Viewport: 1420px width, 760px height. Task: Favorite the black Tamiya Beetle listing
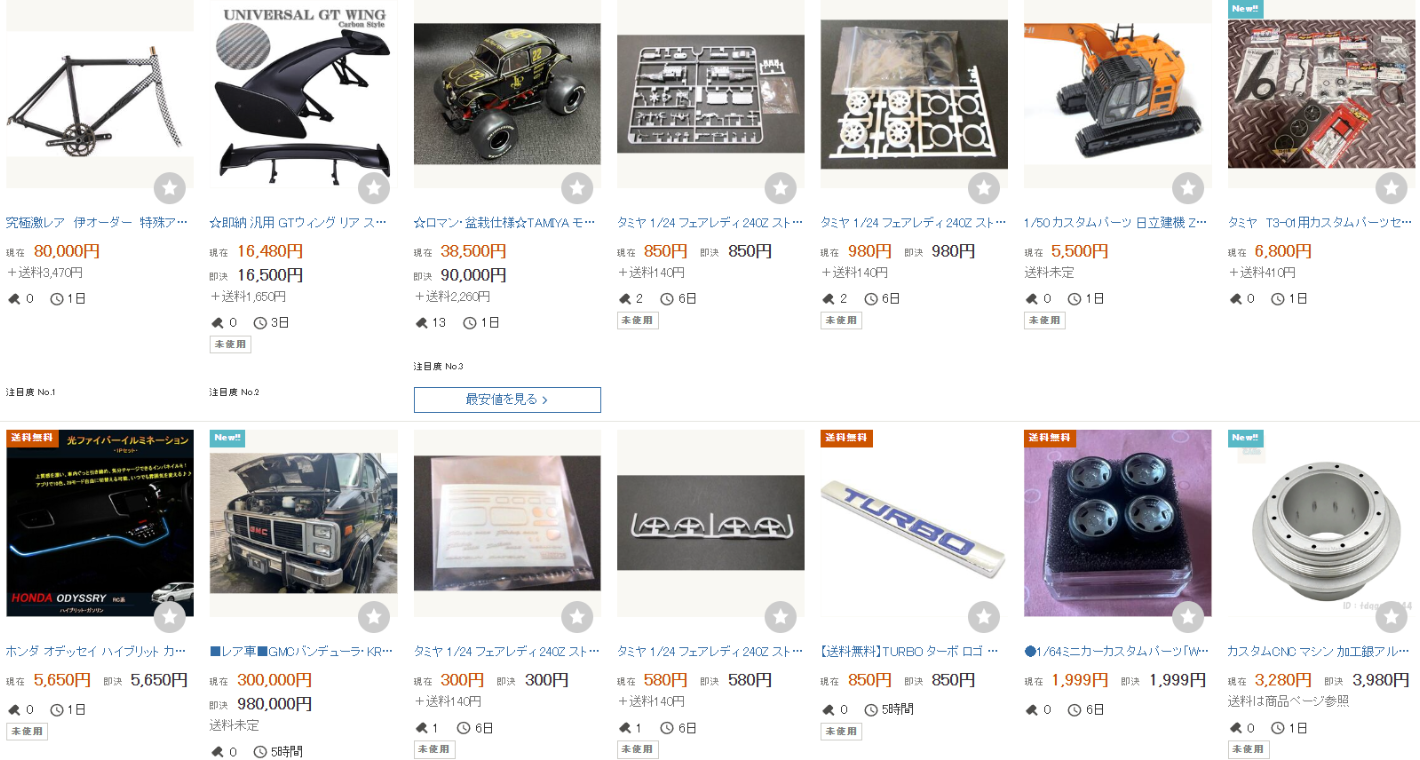point(577,188)
